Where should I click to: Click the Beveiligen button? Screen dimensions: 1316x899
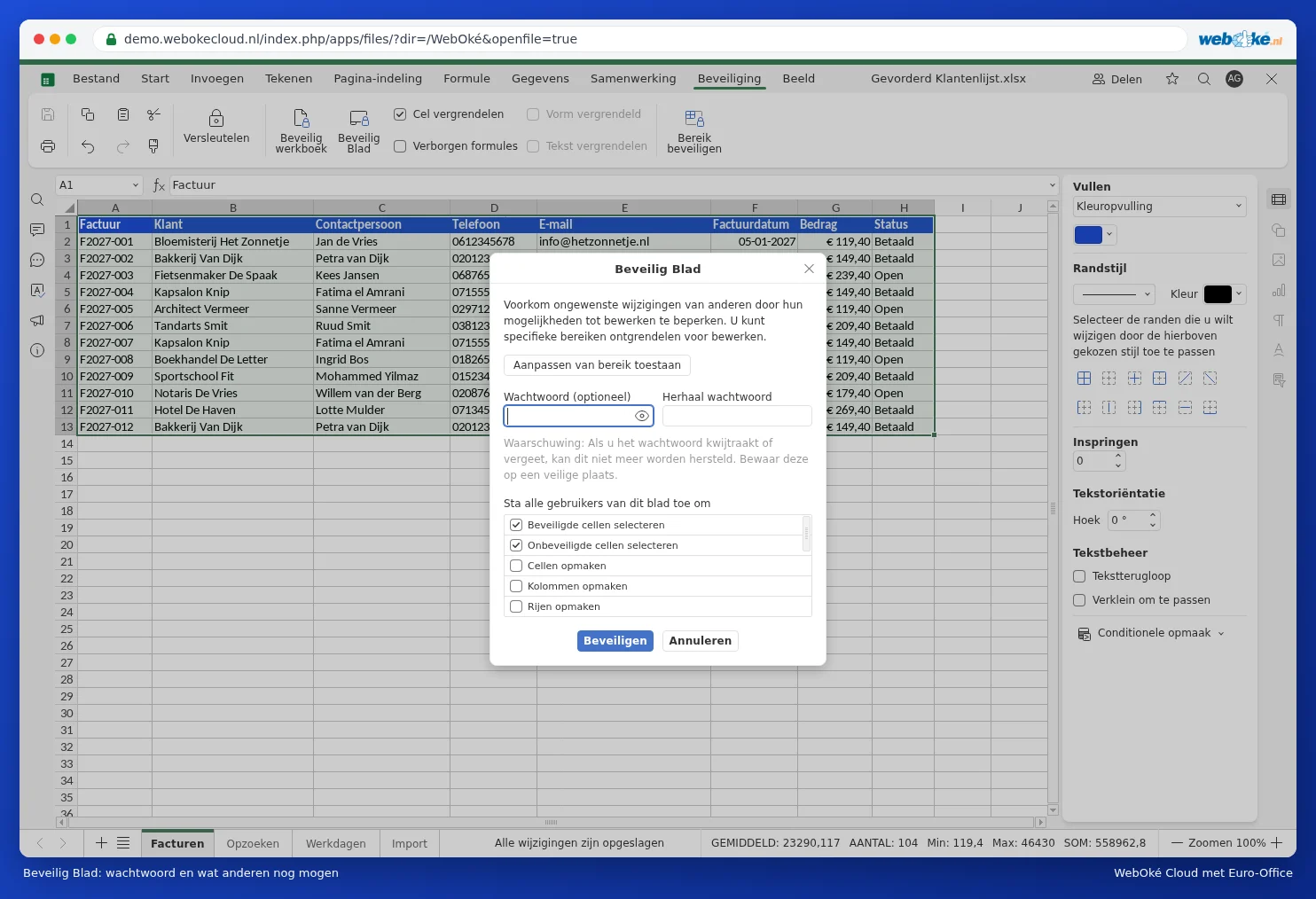coord(615,641)
